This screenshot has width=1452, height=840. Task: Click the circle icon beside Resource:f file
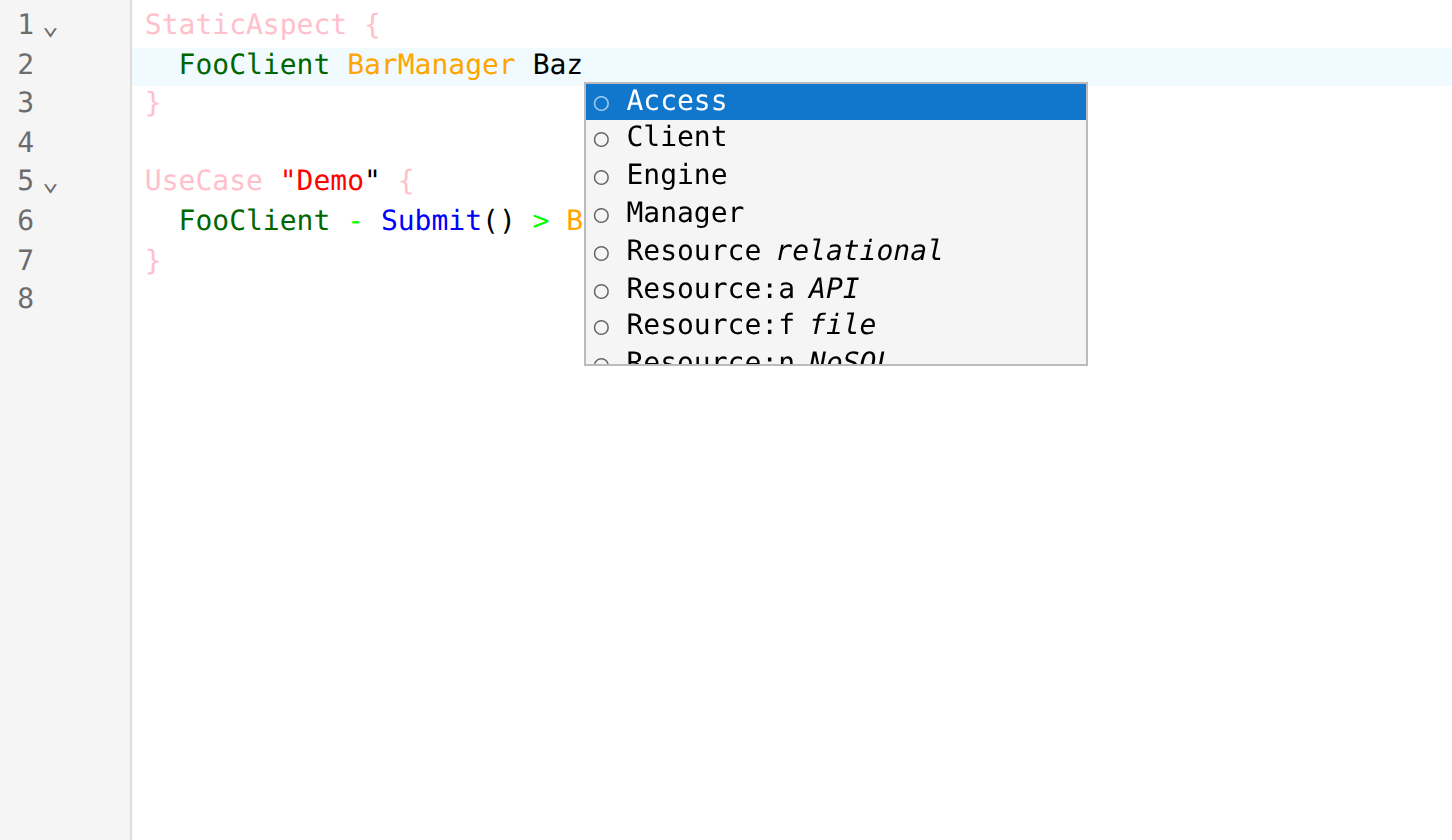pos(601,328)
